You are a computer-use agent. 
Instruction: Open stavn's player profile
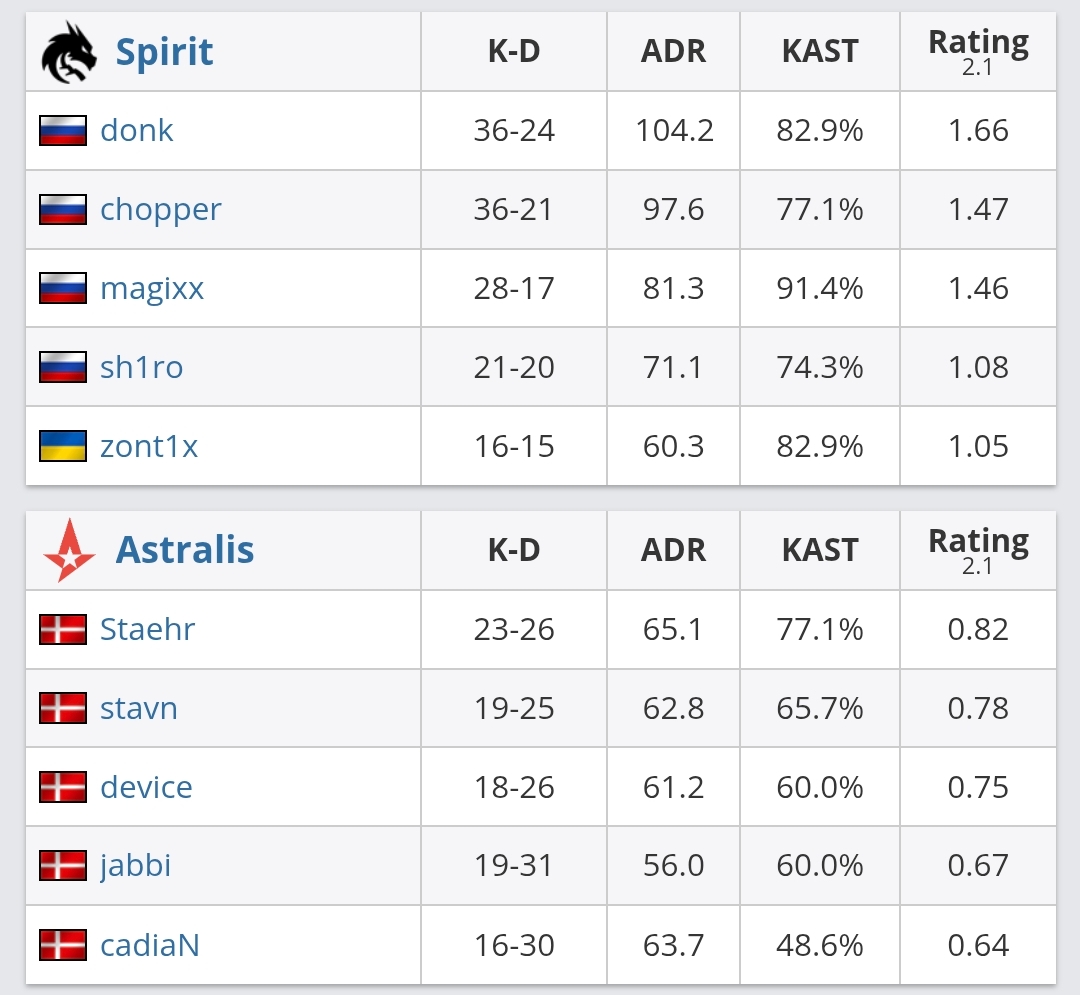[138, 709]
